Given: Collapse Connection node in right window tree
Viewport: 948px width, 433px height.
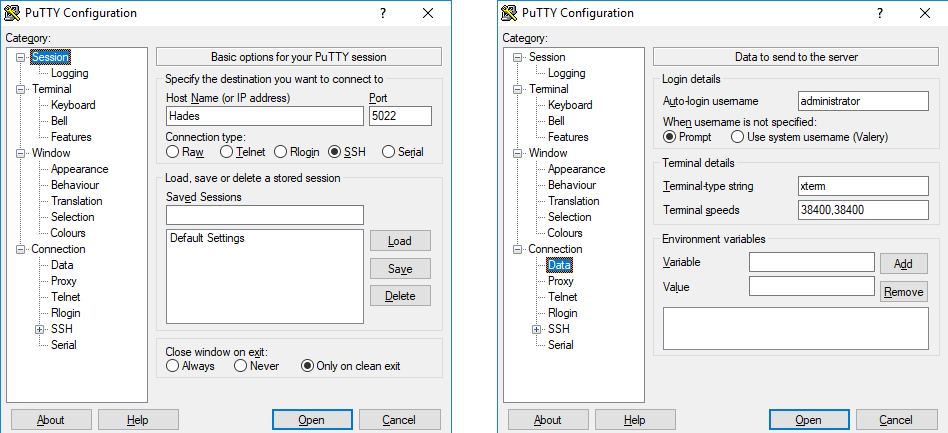Looking at the screenshot, I should [x=519, y=249].
